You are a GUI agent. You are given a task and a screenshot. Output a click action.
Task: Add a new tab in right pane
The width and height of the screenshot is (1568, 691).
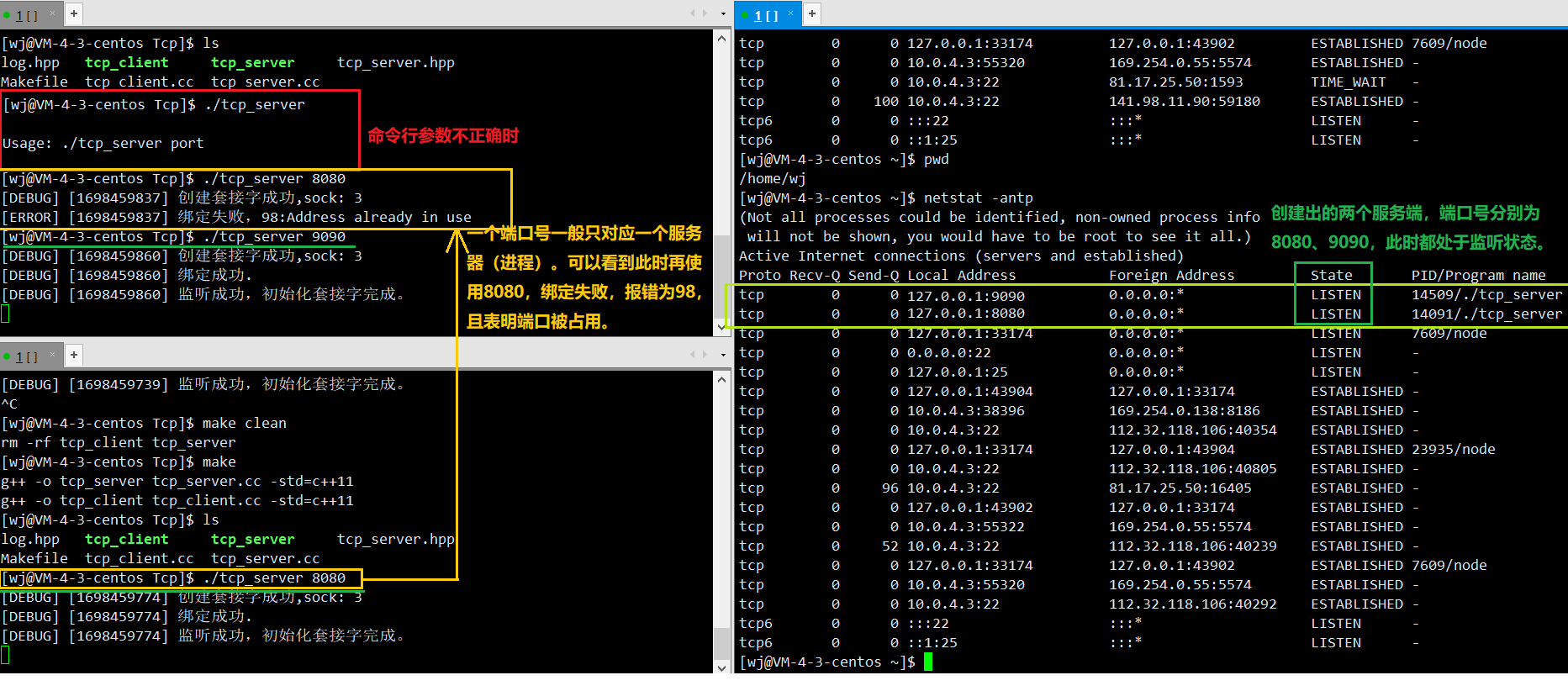[812, 13]
